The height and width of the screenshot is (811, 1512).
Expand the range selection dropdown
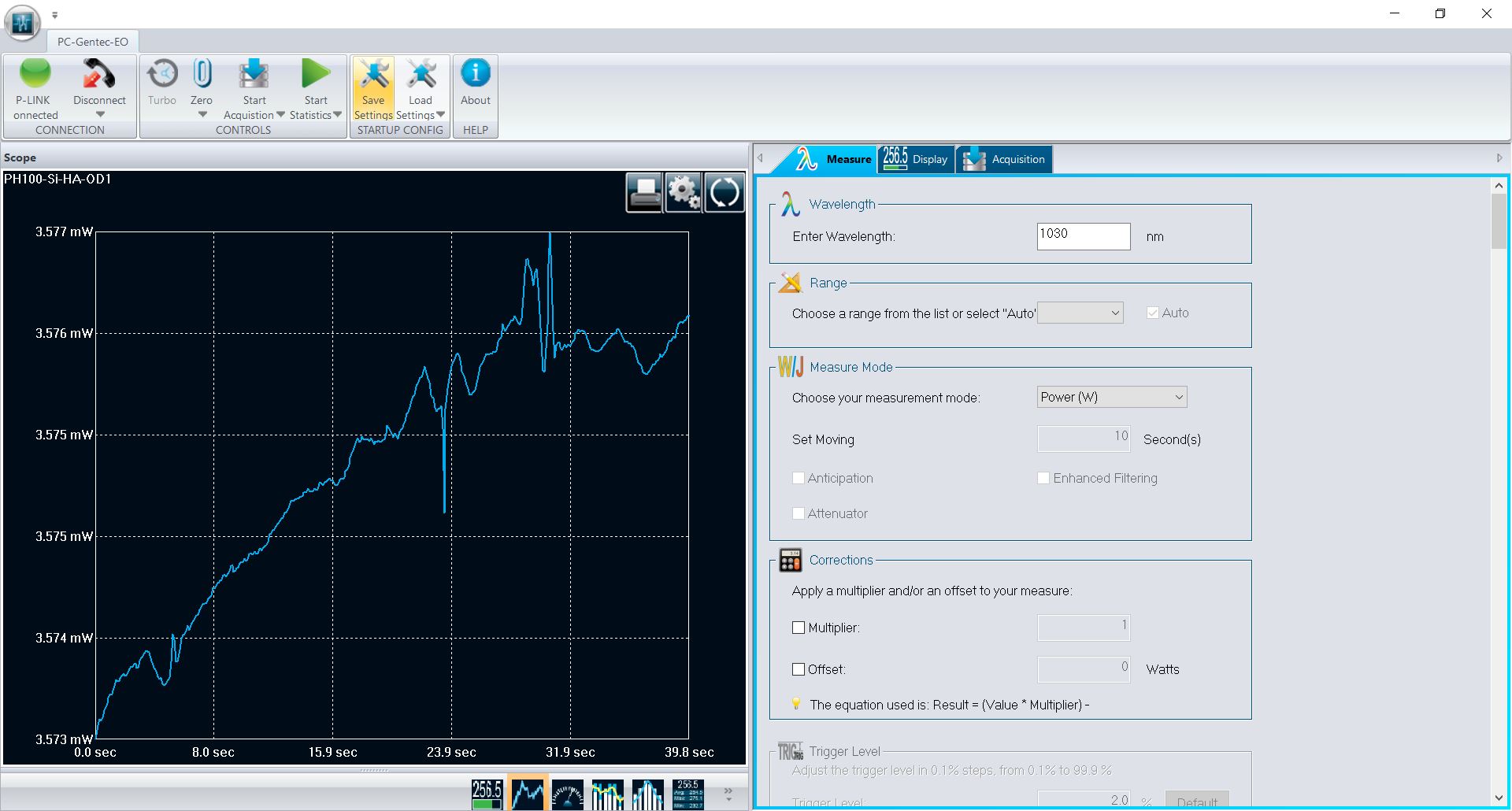(x=1080, y=313)
